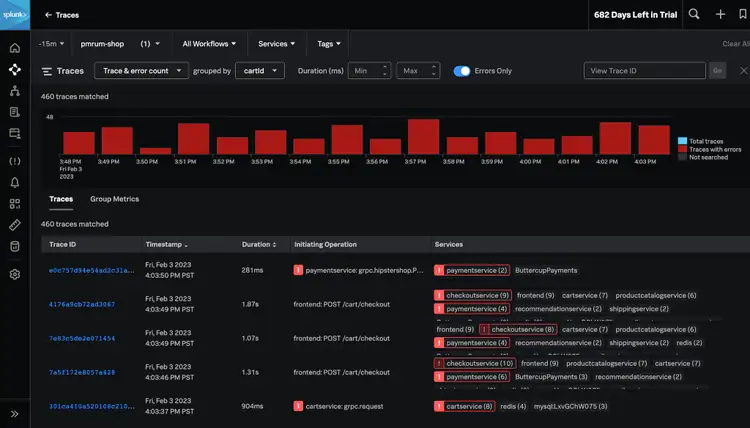Click the plus create icon

point(720,15)
